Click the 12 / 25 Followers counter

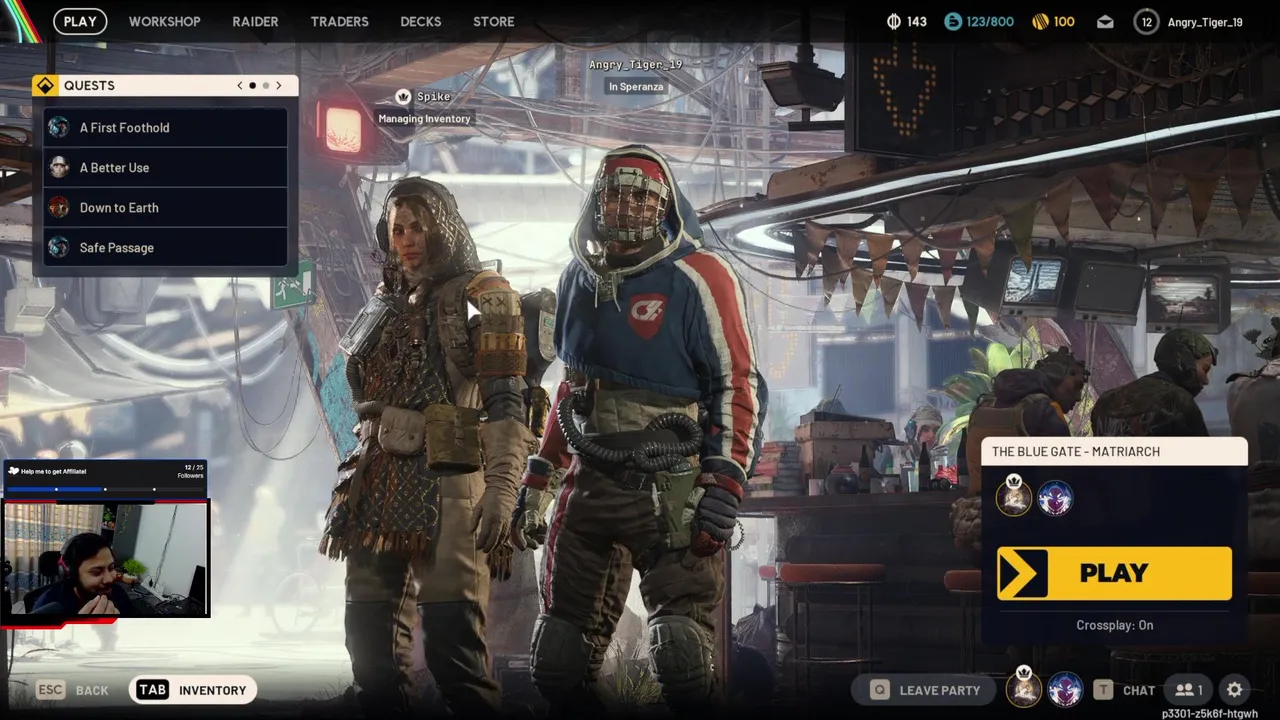[190, 471]
